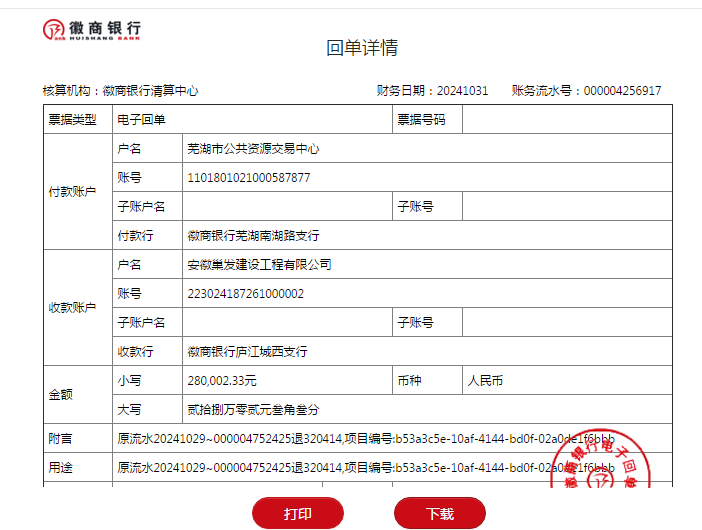This screenshot has width=702, height=530.
Task: Click payer name 芜湖市公共资源交易中心
Action: (x=253, y=149)
